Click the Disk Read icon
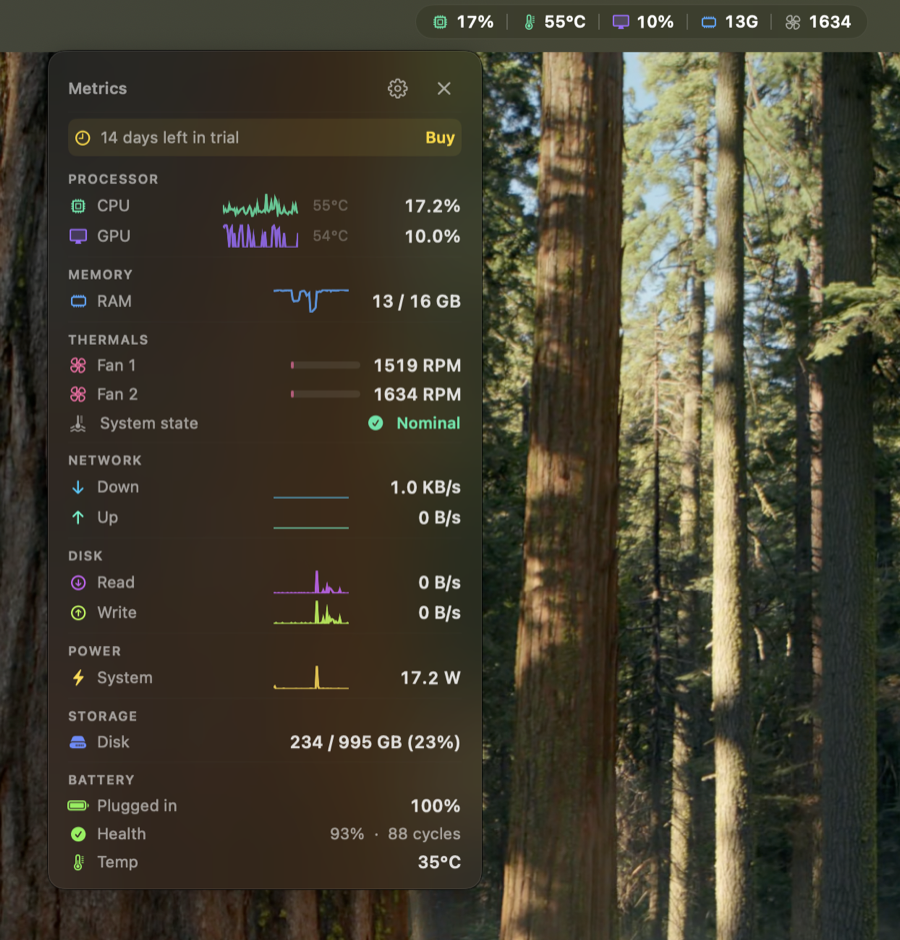 click(x=77, y=582)
